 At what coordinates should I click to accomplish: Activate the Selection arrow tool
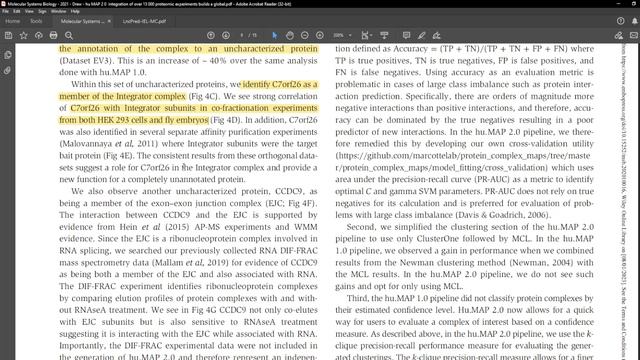[275, 36]
